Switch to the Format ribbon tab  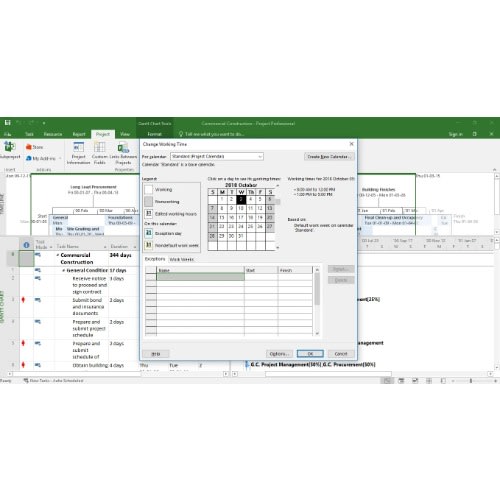coord(154,134)
